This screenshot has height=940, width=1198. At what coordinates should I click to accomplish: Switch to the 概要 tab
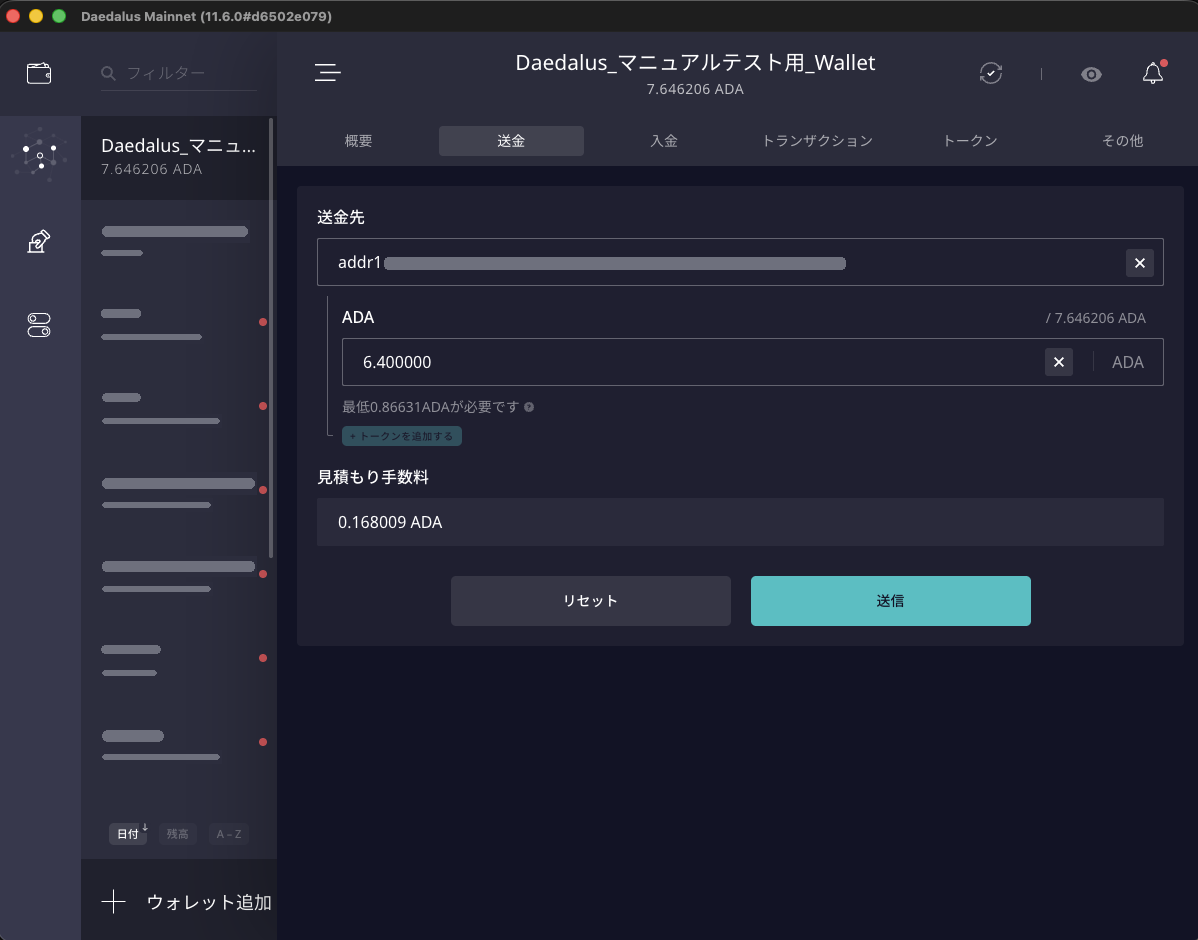click(x=358, y=141)
